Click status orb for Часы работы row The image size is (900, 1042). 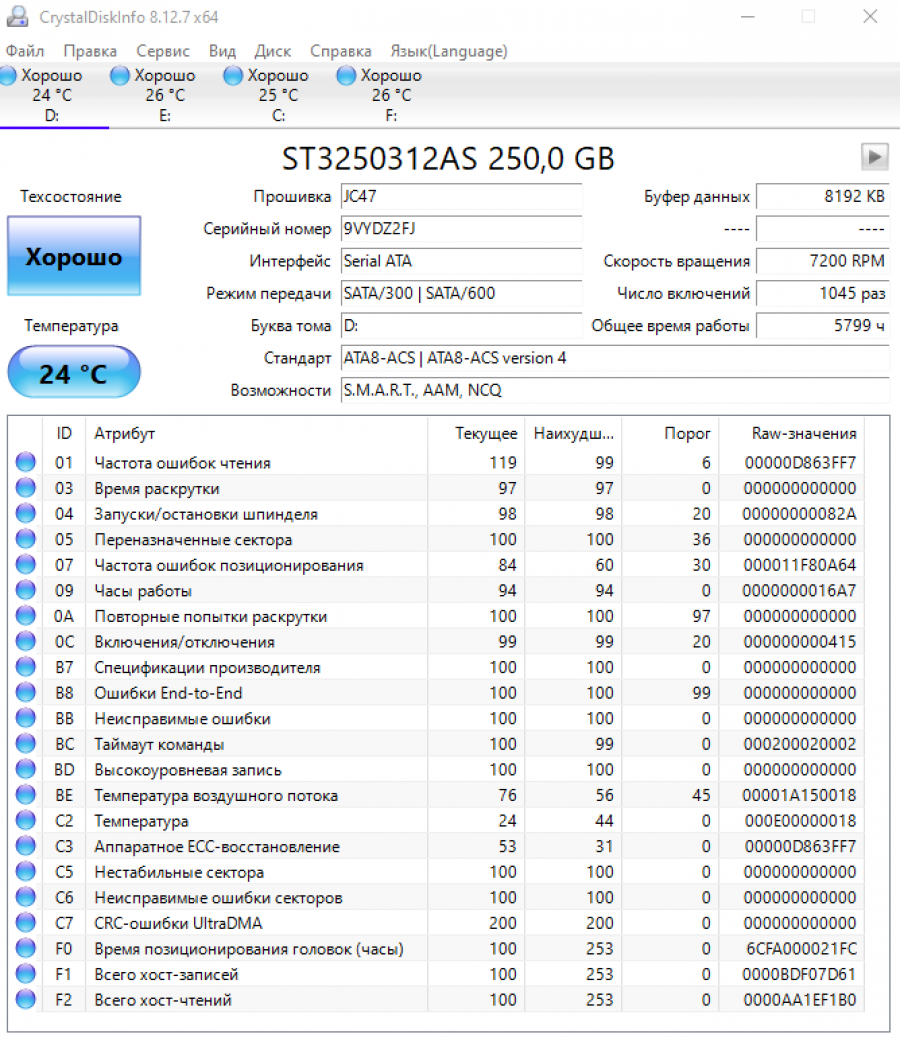tap(25, 590)
